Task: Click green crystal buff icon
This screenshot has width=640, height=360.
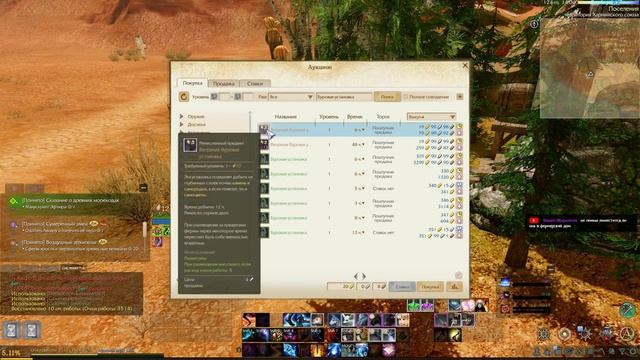Action: (413, 305)
